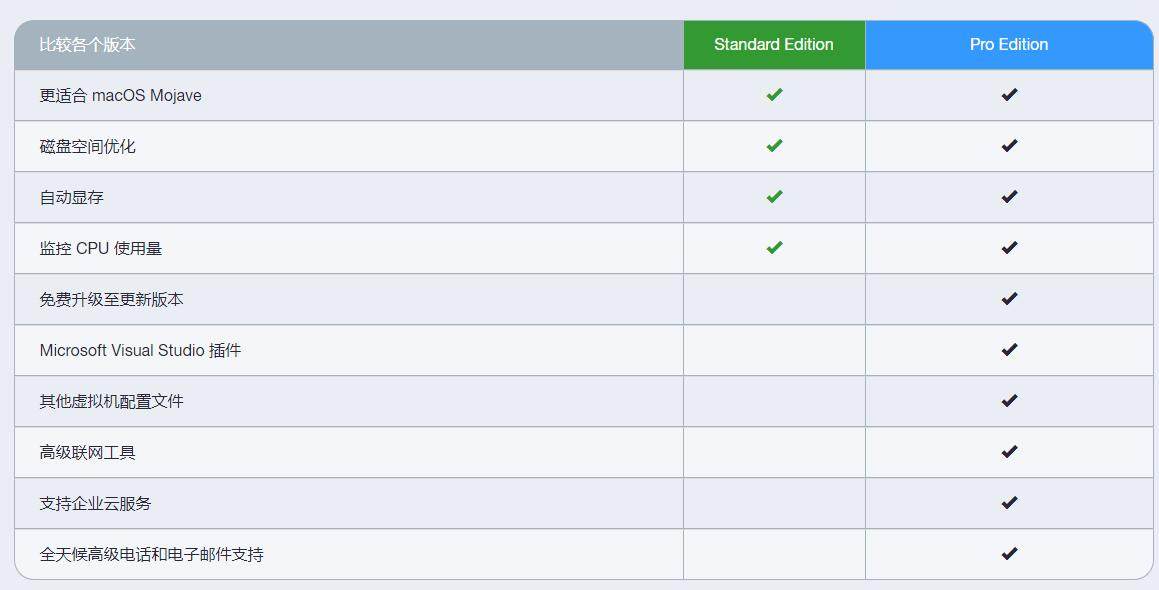The width and height of the screenshot is (1159, 590).
Task: Click Pro checkmark for Visual Studio 插件
Action: pos(1009,350)
